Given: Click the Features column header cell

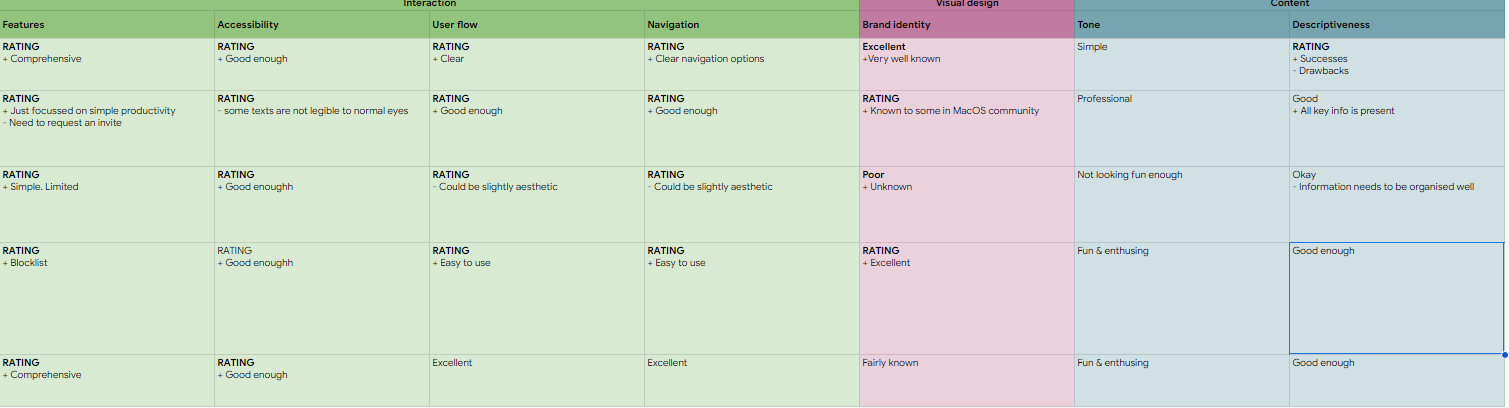Looking at the screenshot, I should 107,24.
